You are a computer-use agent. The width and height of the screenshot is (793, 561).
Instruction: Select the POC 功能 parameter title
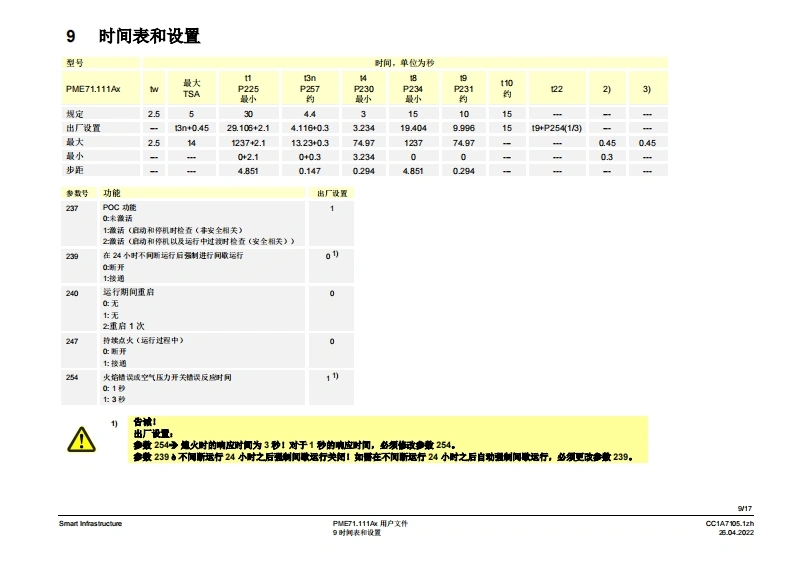tap(119, 207)
